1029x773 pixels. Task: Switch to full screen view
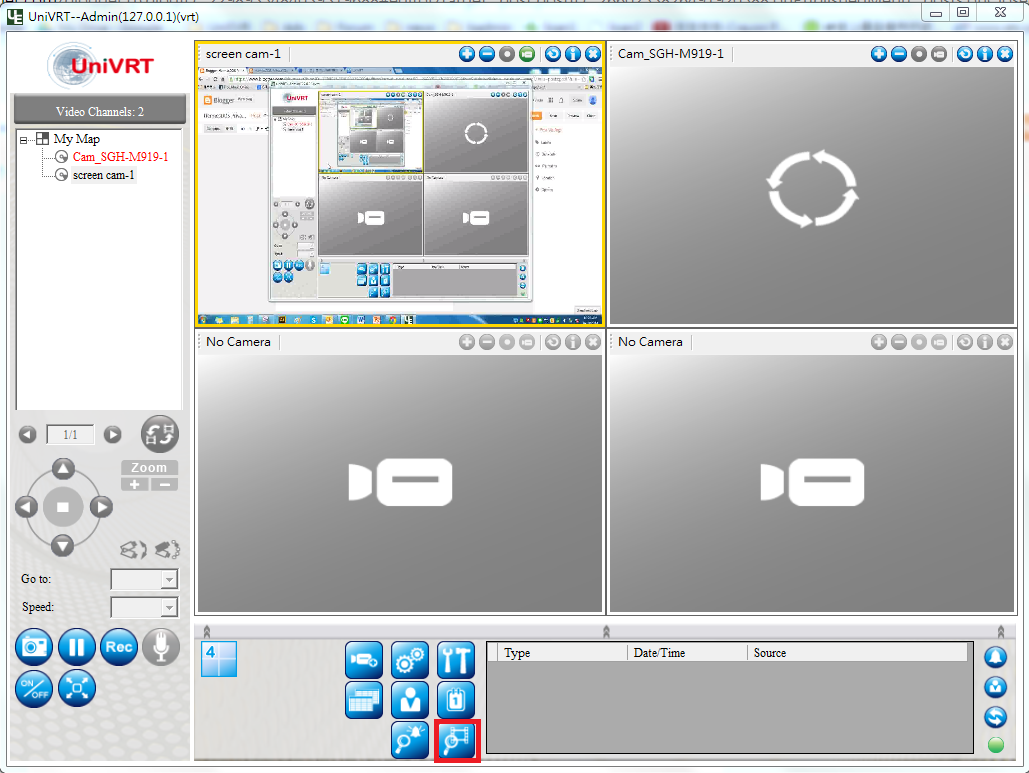(77, 688)
